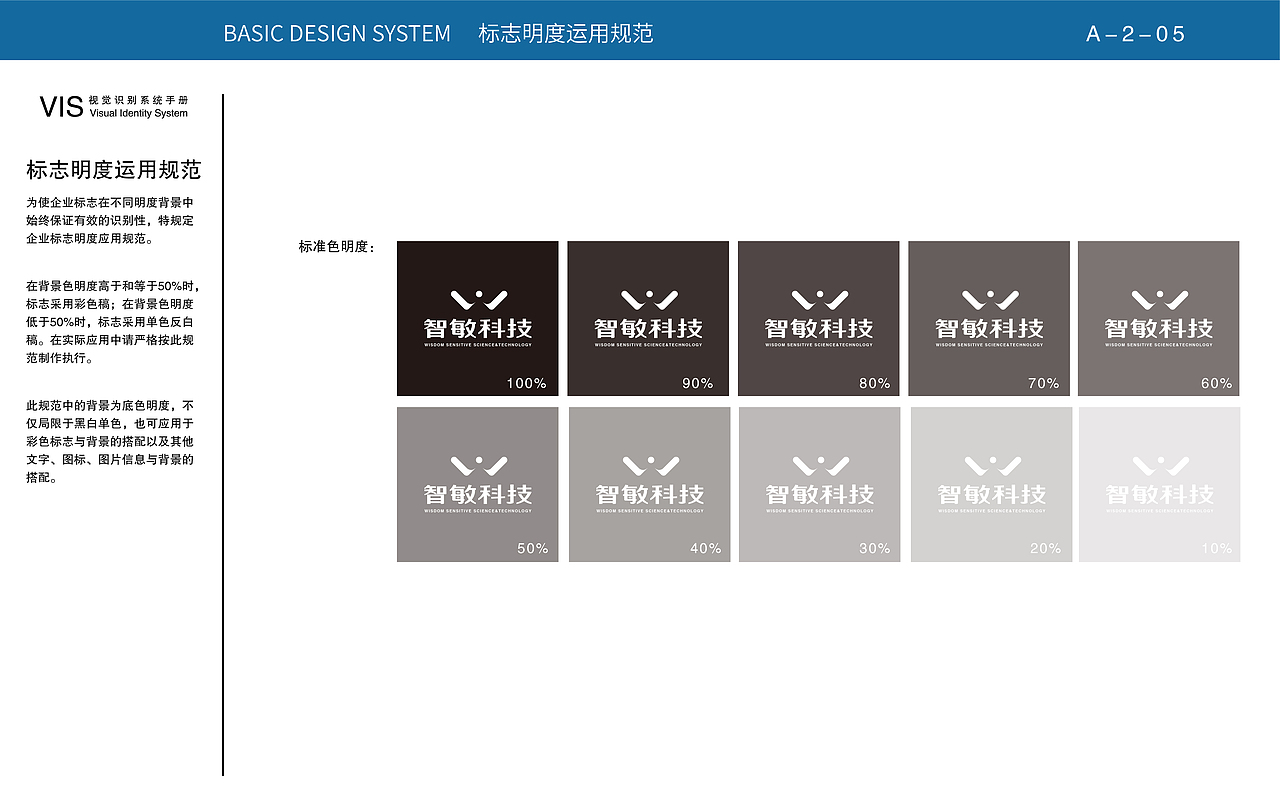Viewport: 1280px width, 800px height.
Task: Click the logo mark icon in the 10% swatch
Action: (x=1160, y=465)
